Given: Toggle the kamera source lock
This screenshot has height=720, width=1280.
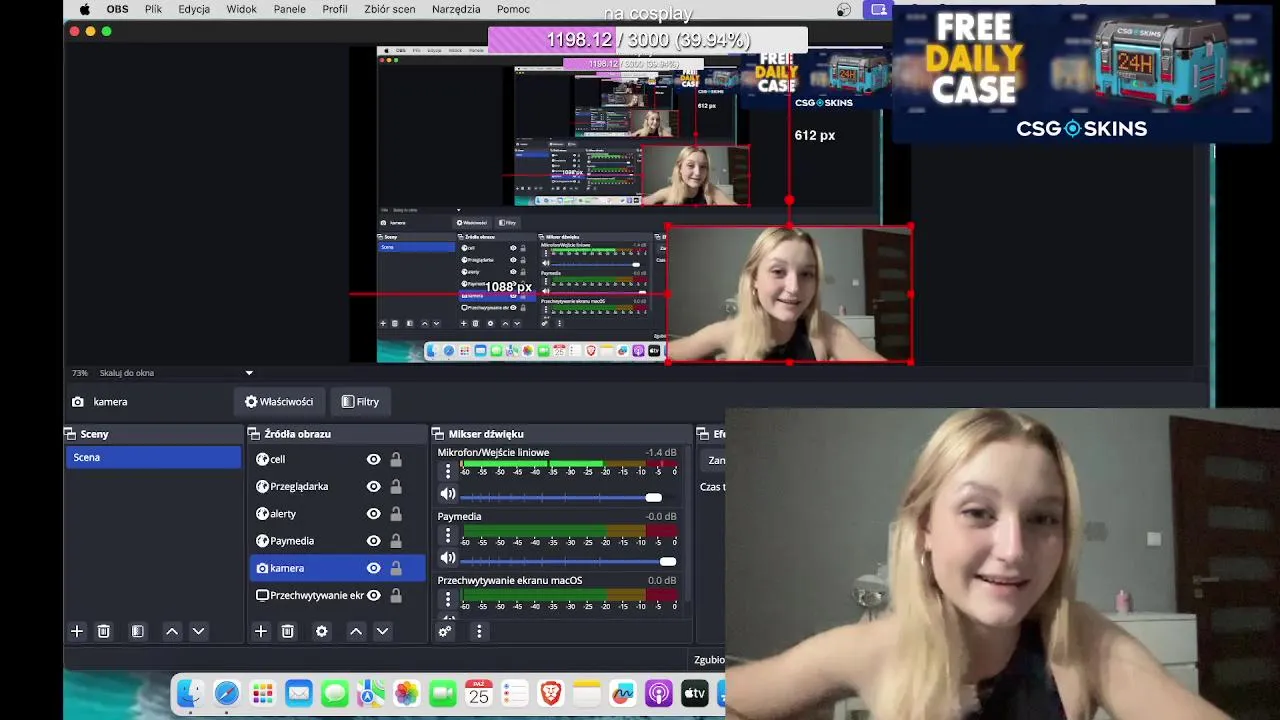Looking at the screenshot, I should [396, 568].
